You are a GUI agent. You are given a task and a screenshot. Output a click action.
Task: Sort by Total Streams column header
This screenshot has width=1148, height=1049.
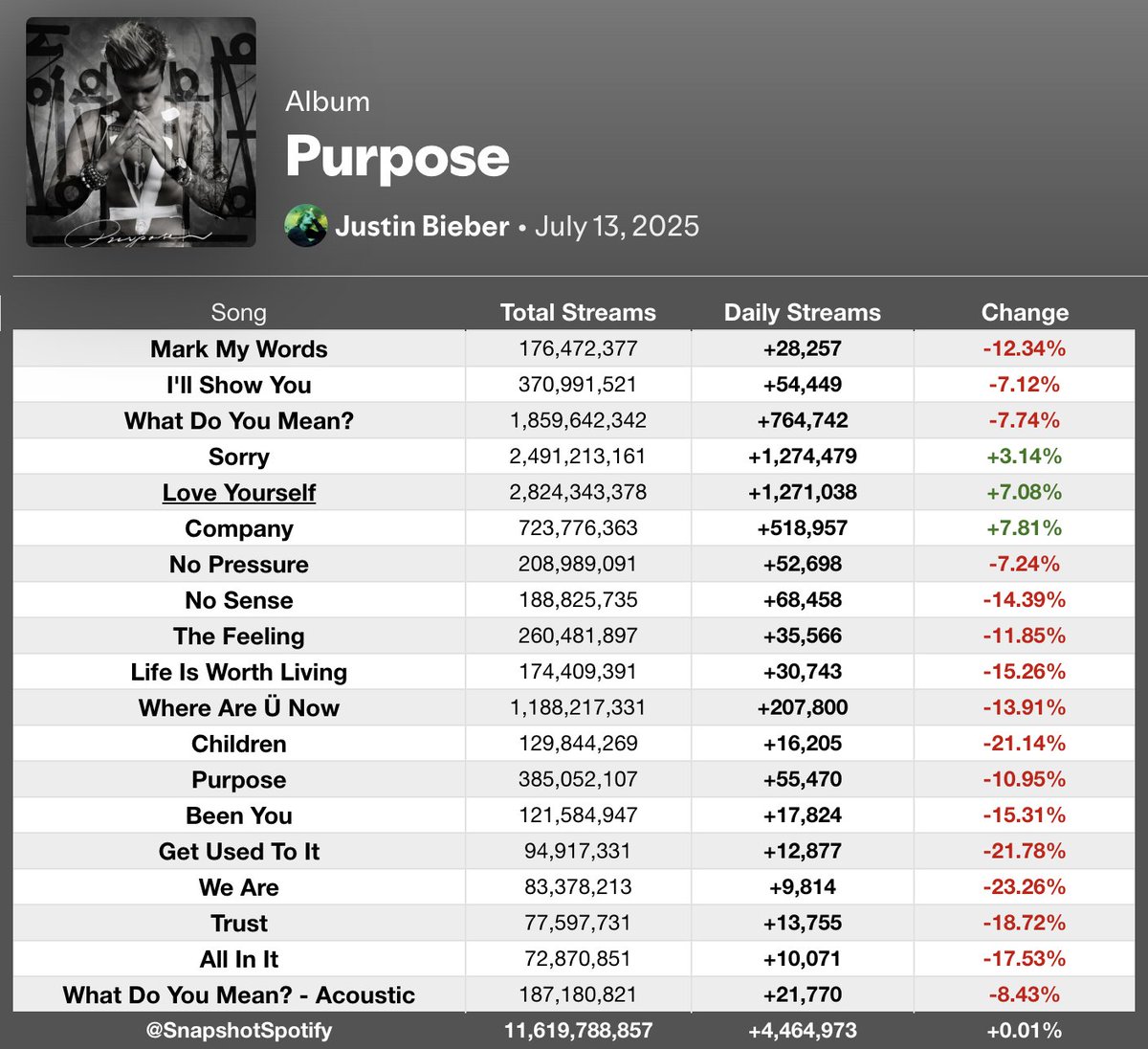(x=578, y=313)
